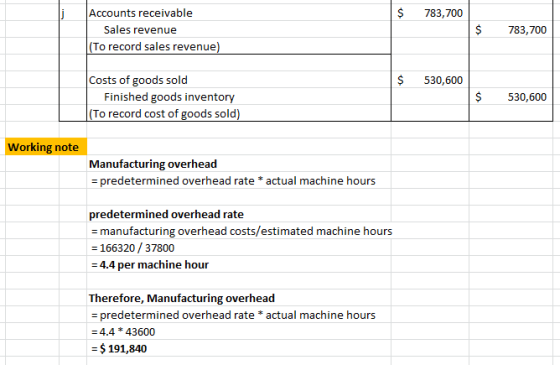Click 'Therefore, Manufacturing overhead' heading

pos(182,298)
